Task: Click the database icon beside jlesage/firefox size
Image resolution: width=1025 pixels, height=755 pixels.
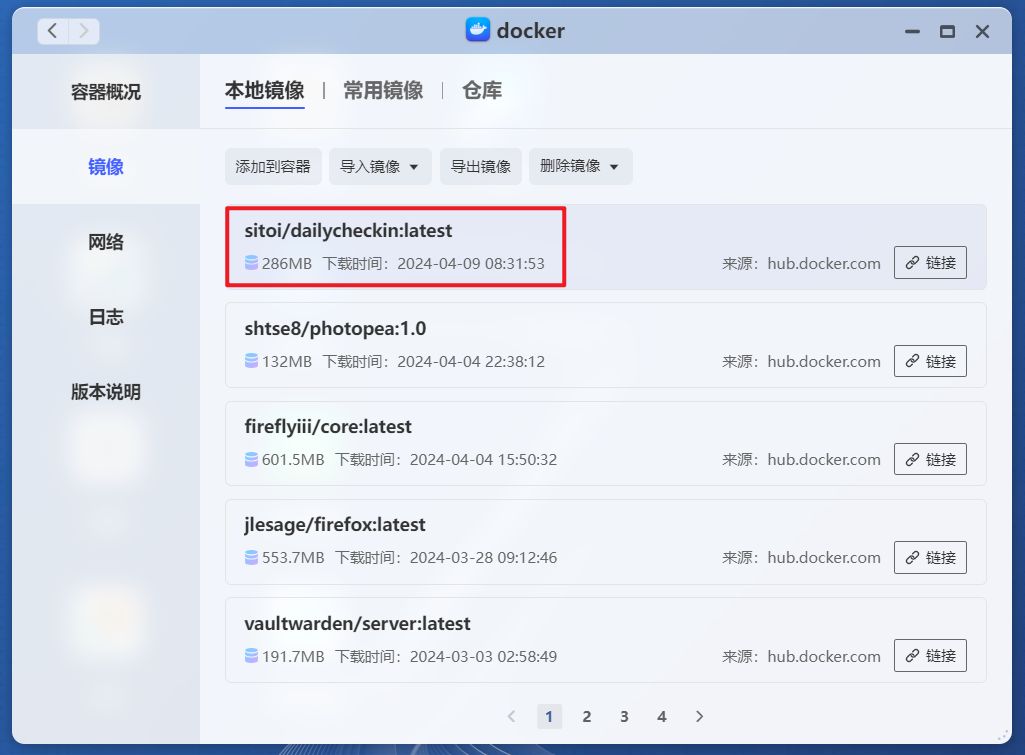Action: pos(251,558)
